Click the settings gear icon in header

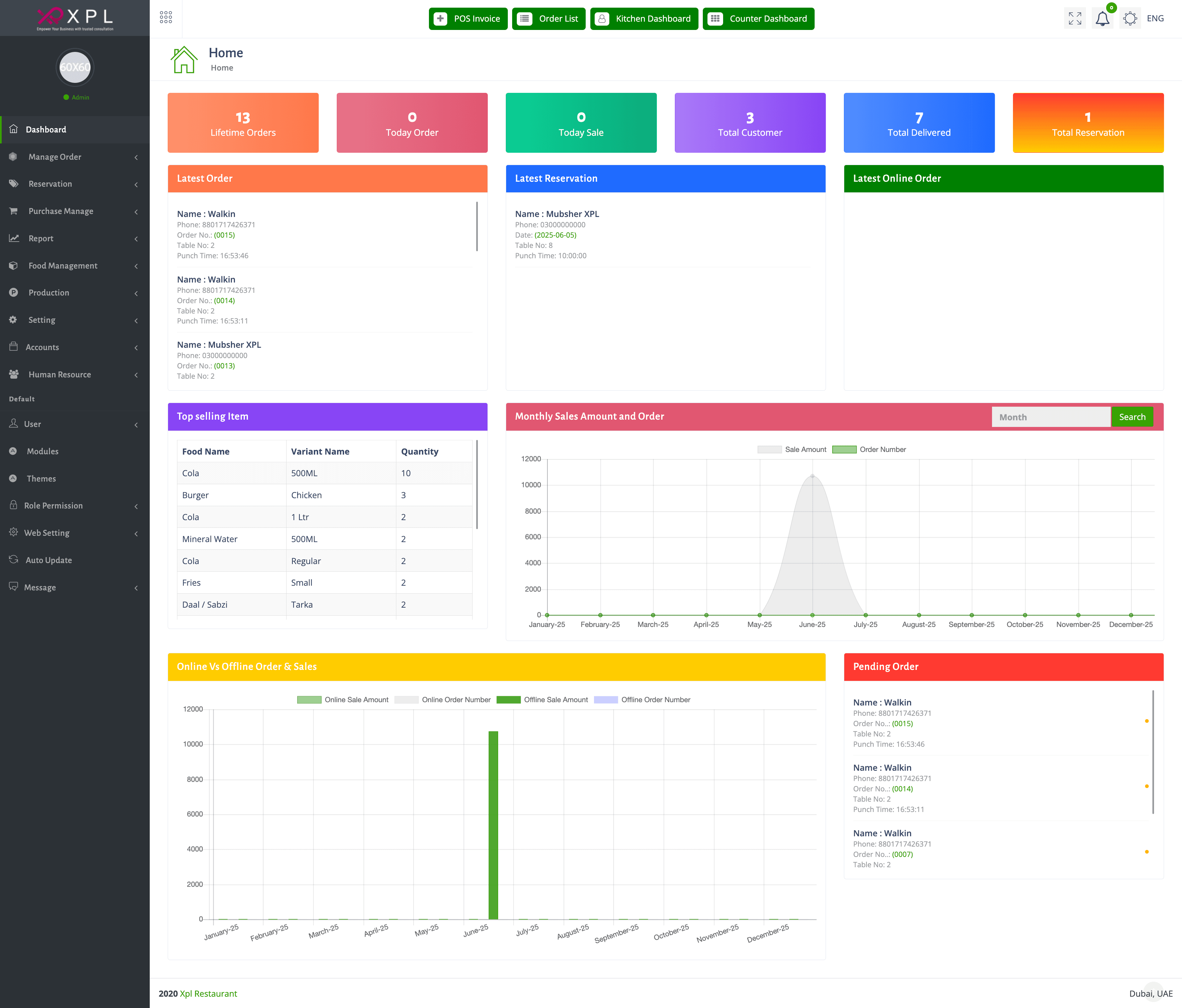click(1129, 19)
